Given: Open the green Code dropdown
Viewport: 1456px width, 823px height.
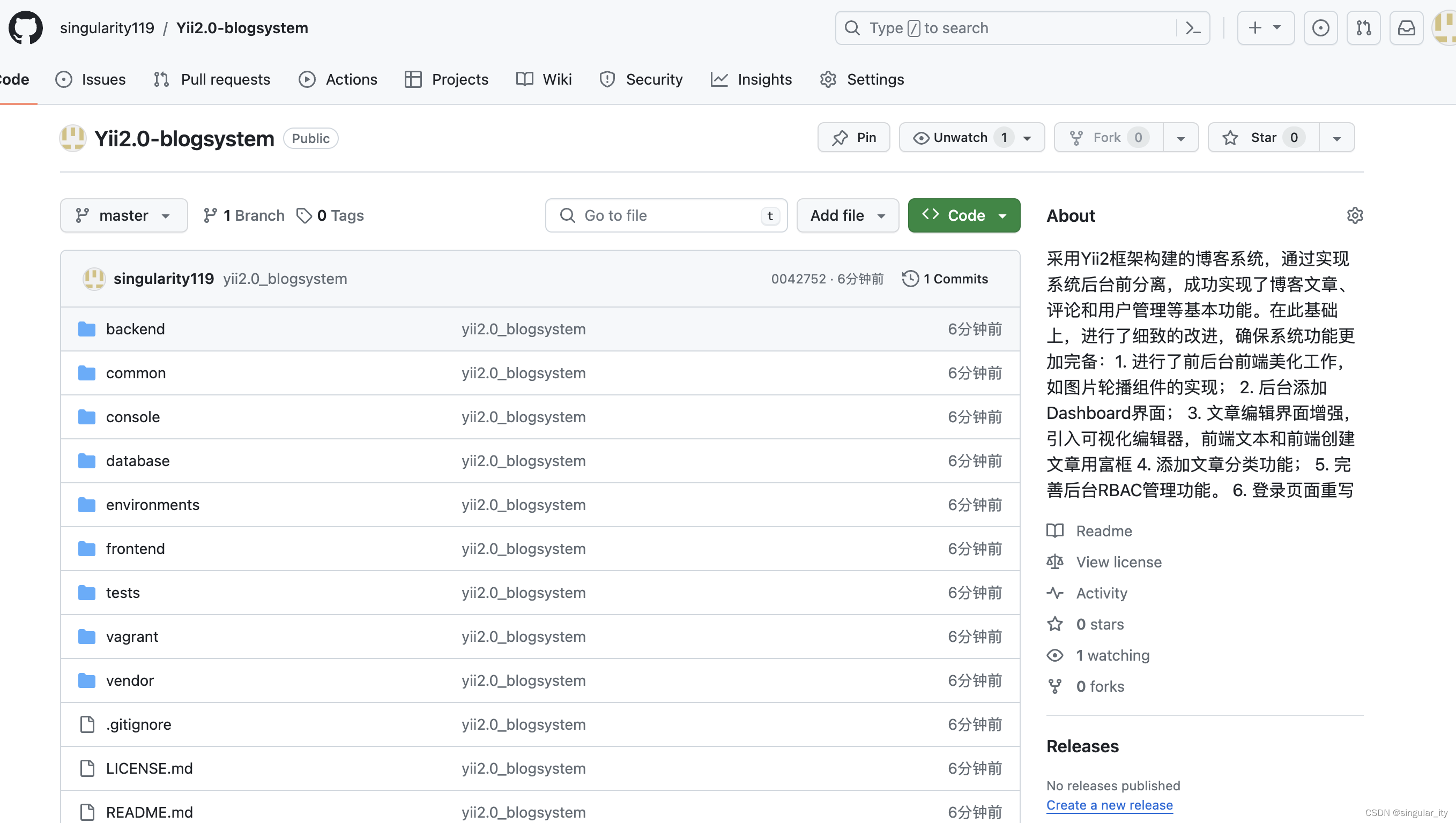Looking at the screenshot, I should click(x=964, y=215).
